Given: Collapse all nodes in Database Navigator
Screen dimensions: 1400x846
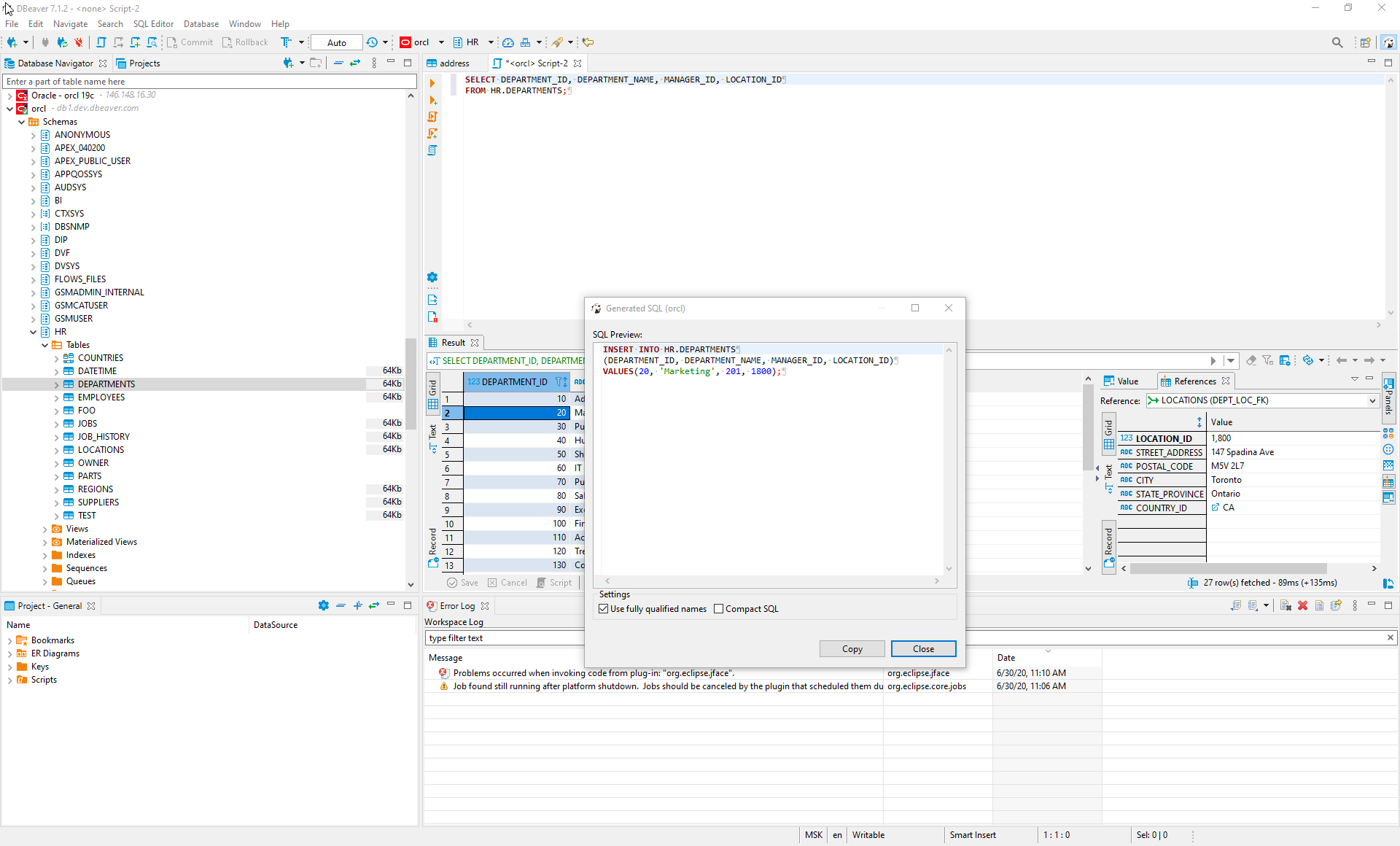Looking at the screenshot, I should (x=338, y=63).
